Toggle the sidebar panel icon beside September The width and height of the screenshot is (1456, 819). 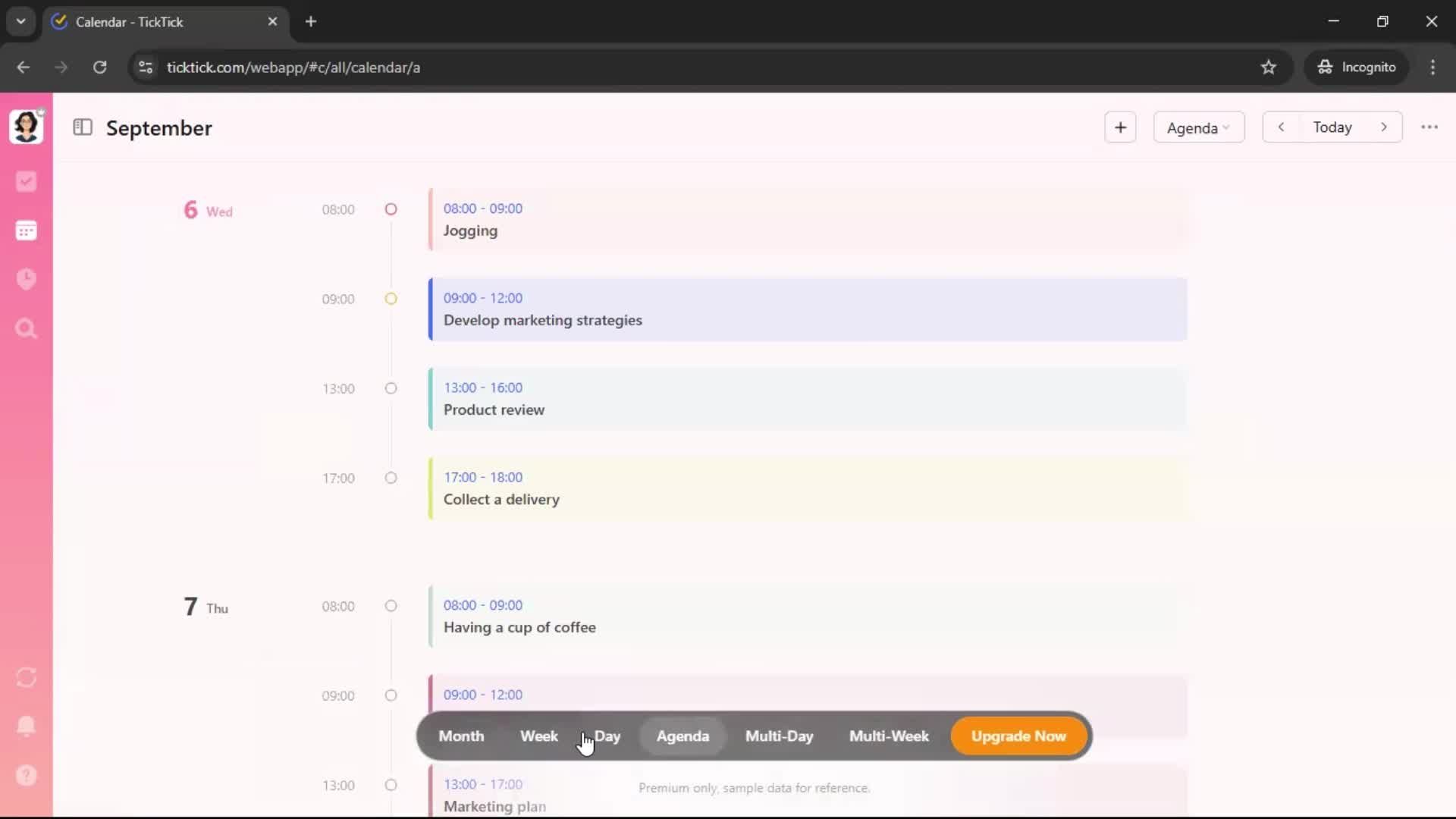click(82, 127)
